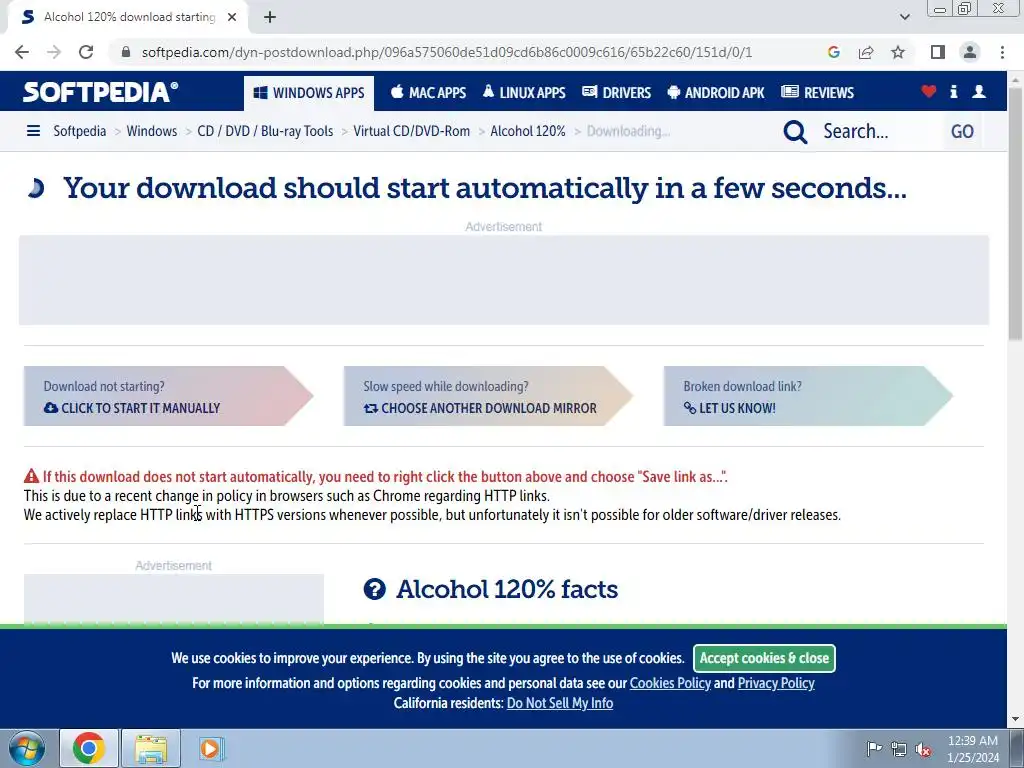Click Let Us Know for broken link
The height and width of the screenshot is (768, 1024).
(808, 396)
